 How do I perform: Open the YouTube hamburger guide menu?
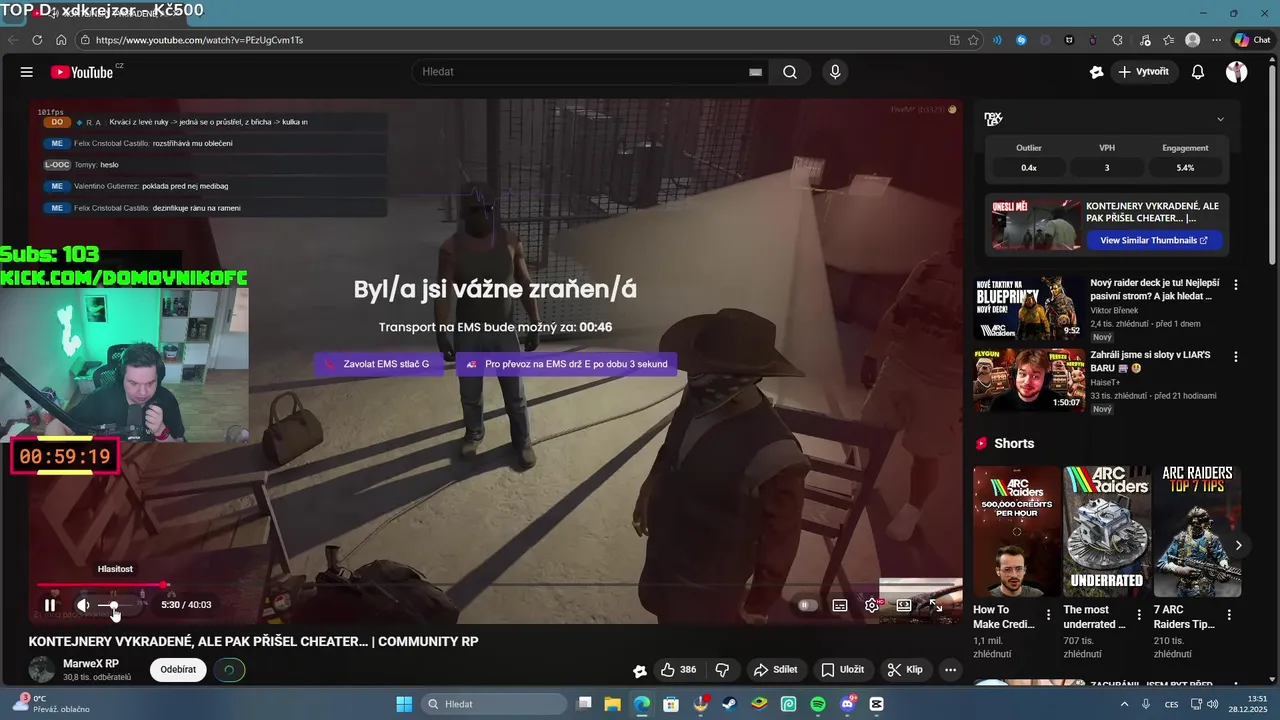[27, 72]
